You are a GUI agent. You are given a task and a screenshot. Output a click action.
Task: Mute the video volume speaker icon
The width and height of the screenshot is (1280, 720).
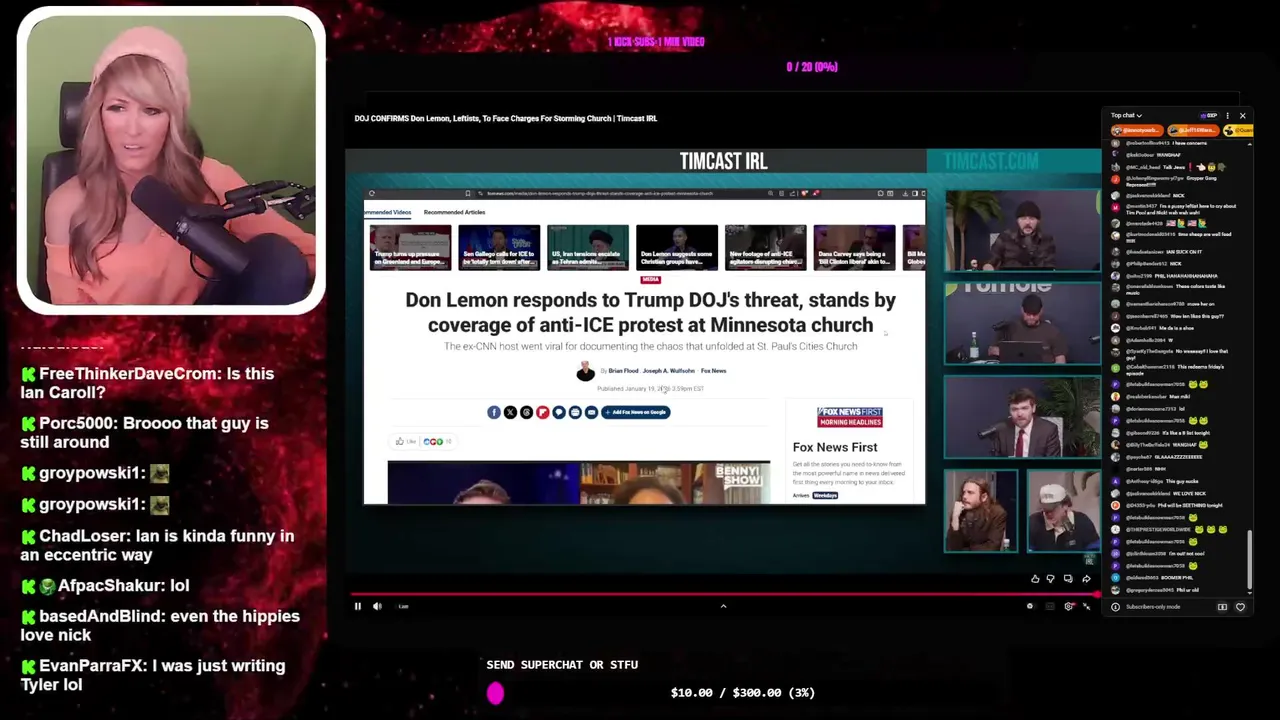(x=377, y=606)
